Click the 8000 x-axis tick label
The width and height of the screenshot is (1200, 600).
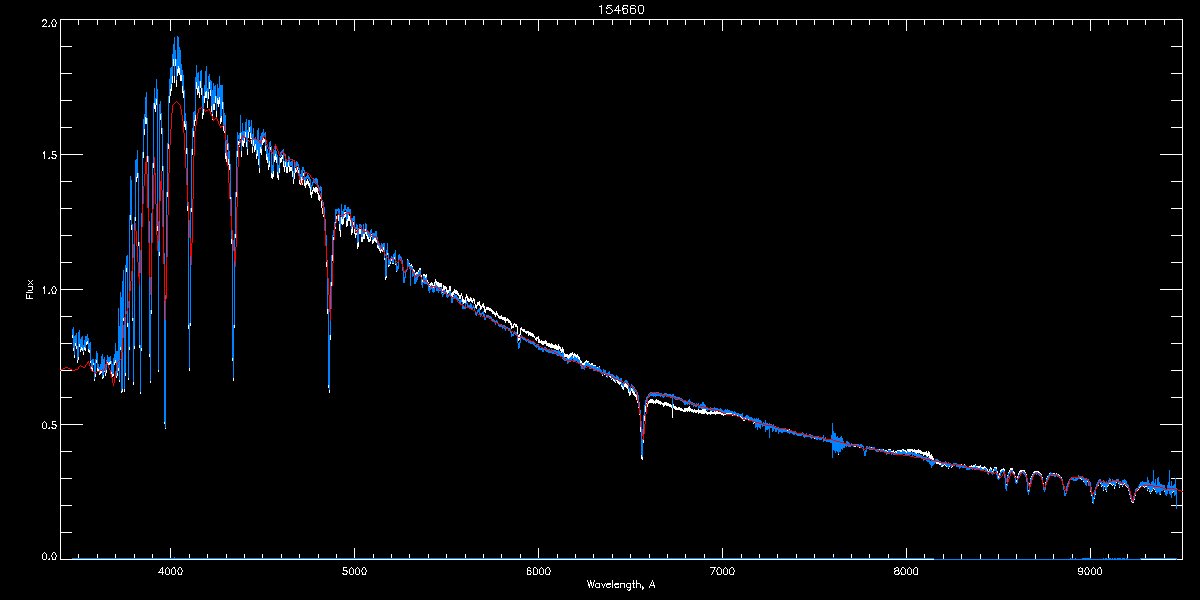[x=907, y=572]
